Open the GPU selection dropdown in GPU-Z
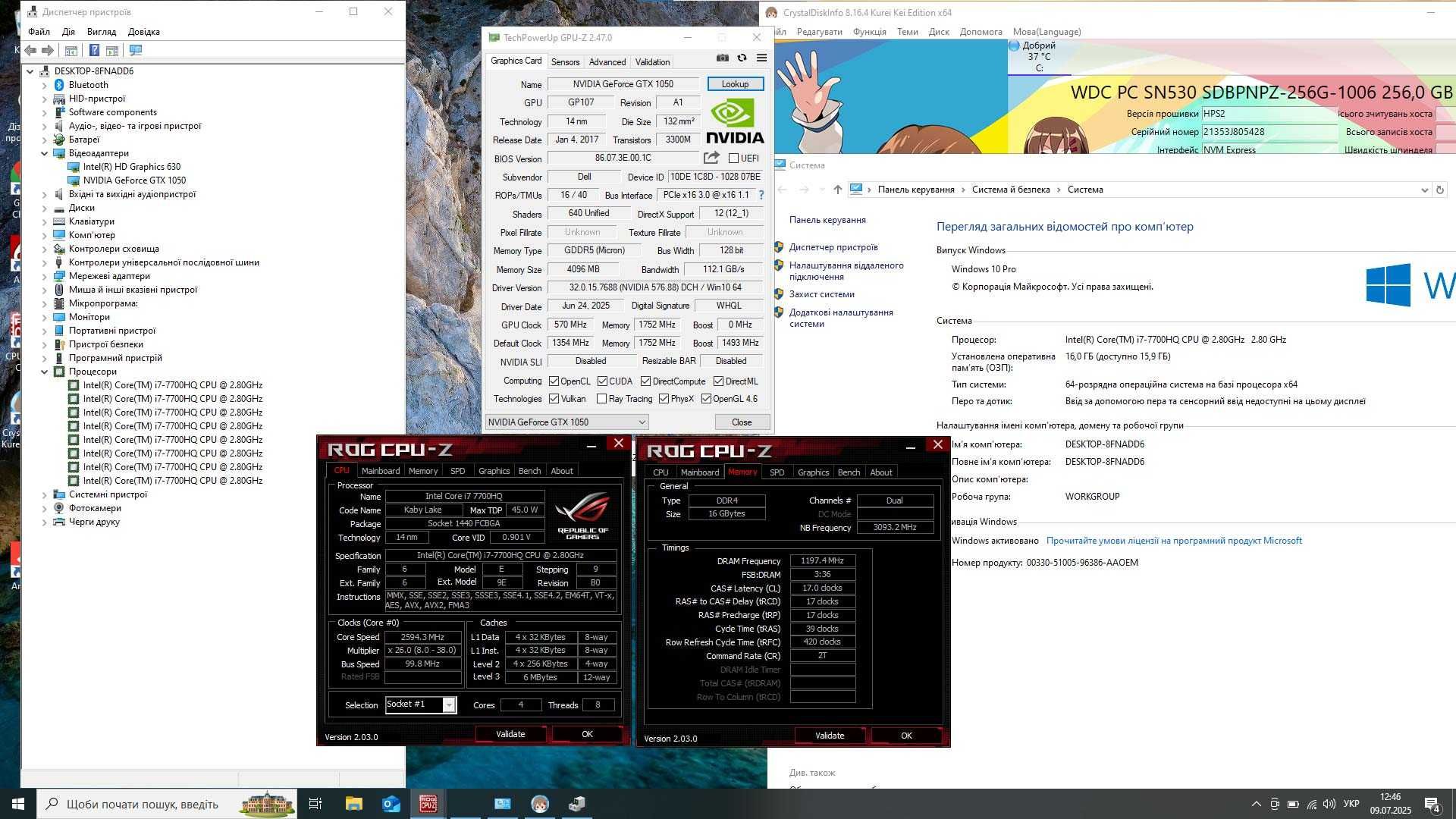 pyautogui.click(x=566, y=422)
